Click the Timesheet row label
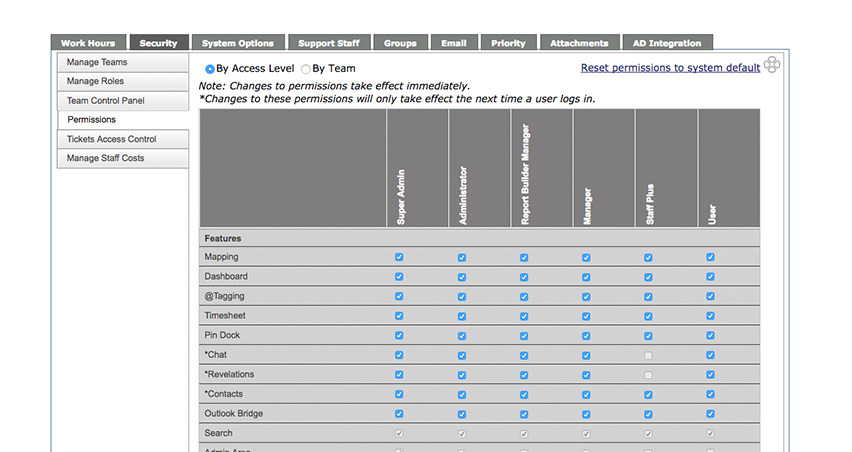852x452 pixels. (x=225, y=316)
